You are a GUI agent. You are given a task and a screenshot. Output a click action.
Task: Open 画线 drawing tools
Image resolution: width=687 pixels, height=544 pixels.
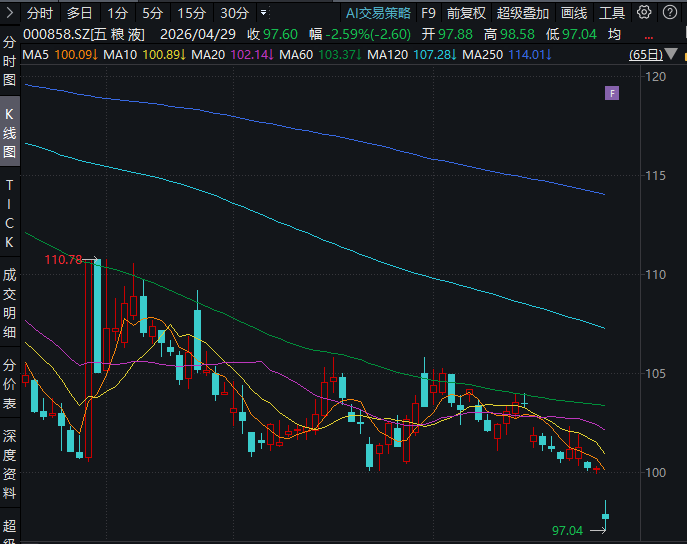click(574, 13)
